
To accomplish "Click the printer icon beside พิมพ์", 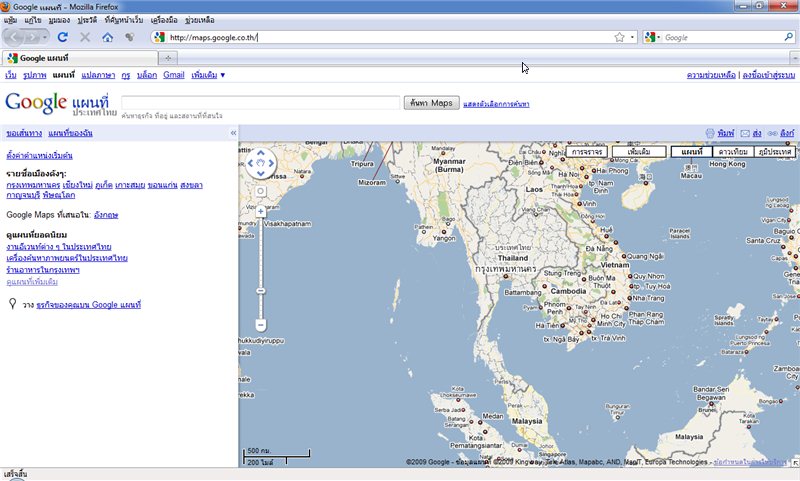I will (x=710, y=133).
